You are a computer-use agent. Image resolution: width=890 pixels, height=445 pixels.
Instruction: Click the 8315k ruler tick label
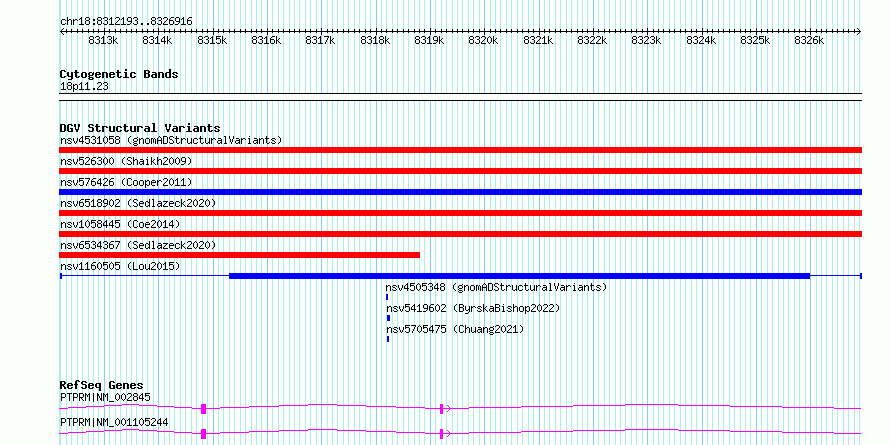[x=212, y=40]
